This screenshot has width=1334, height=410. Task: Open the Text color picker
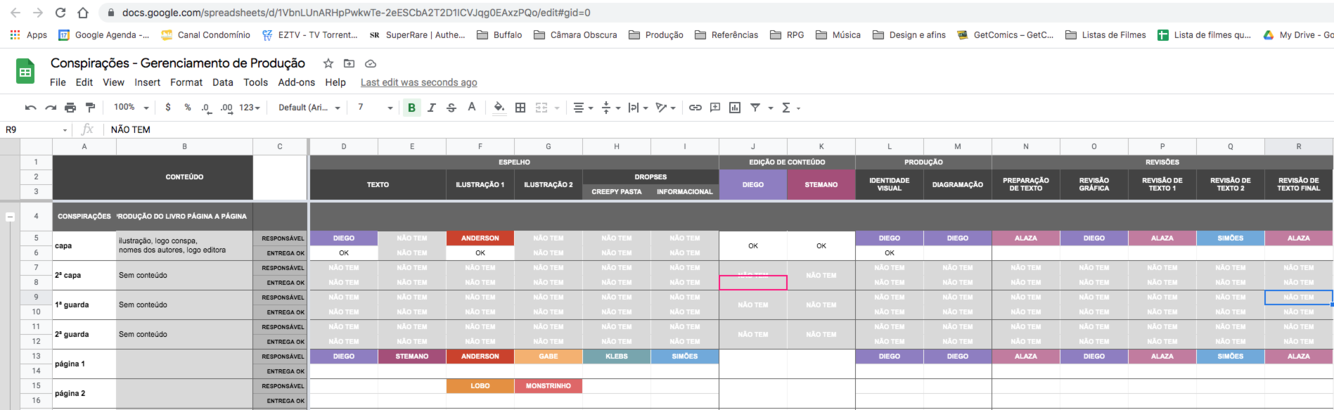click(x=472, y=108)
